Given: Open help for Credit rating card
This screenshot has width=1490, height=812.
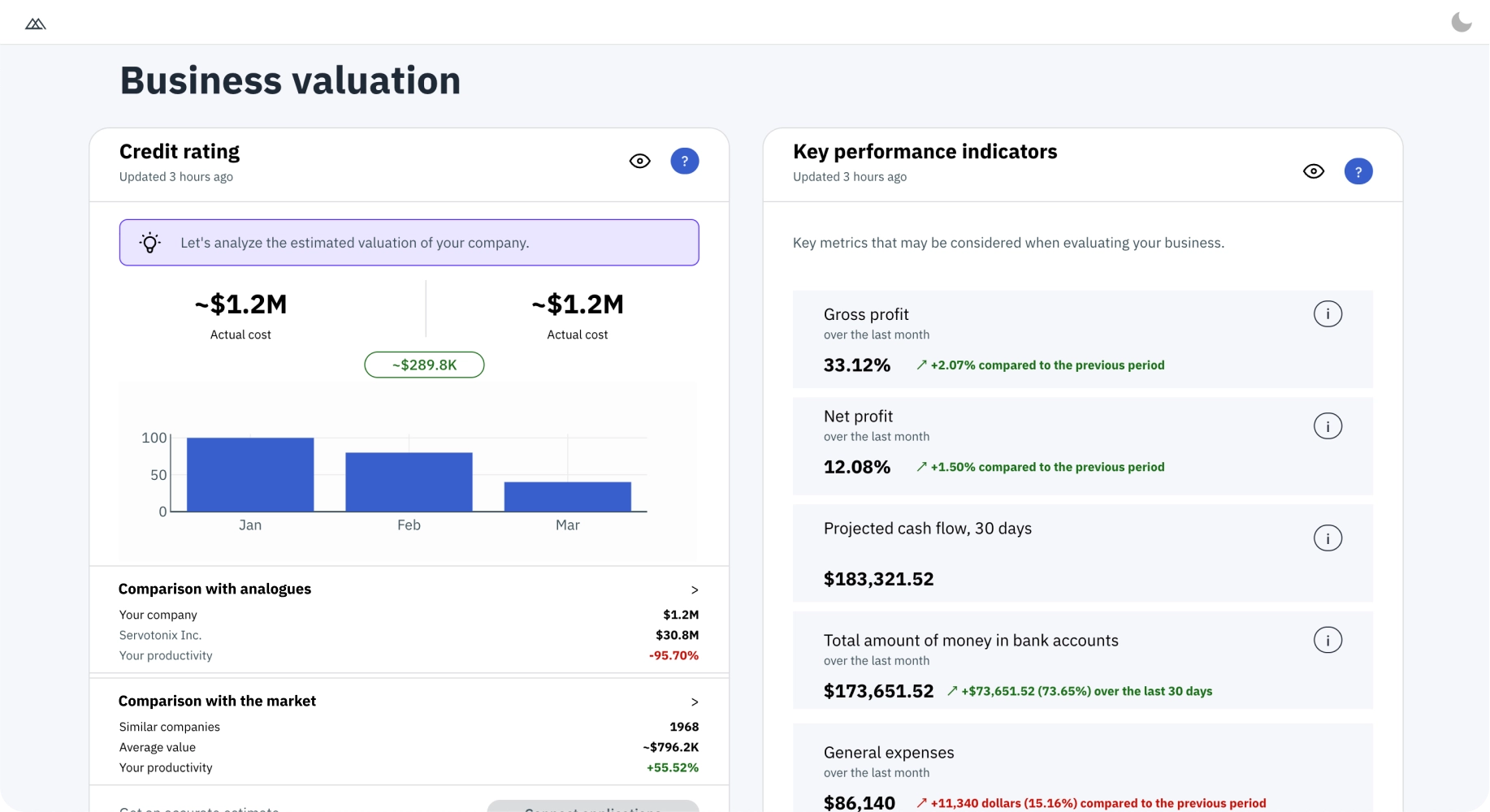Looking at the screenshot, I should [x=684, y=161].
